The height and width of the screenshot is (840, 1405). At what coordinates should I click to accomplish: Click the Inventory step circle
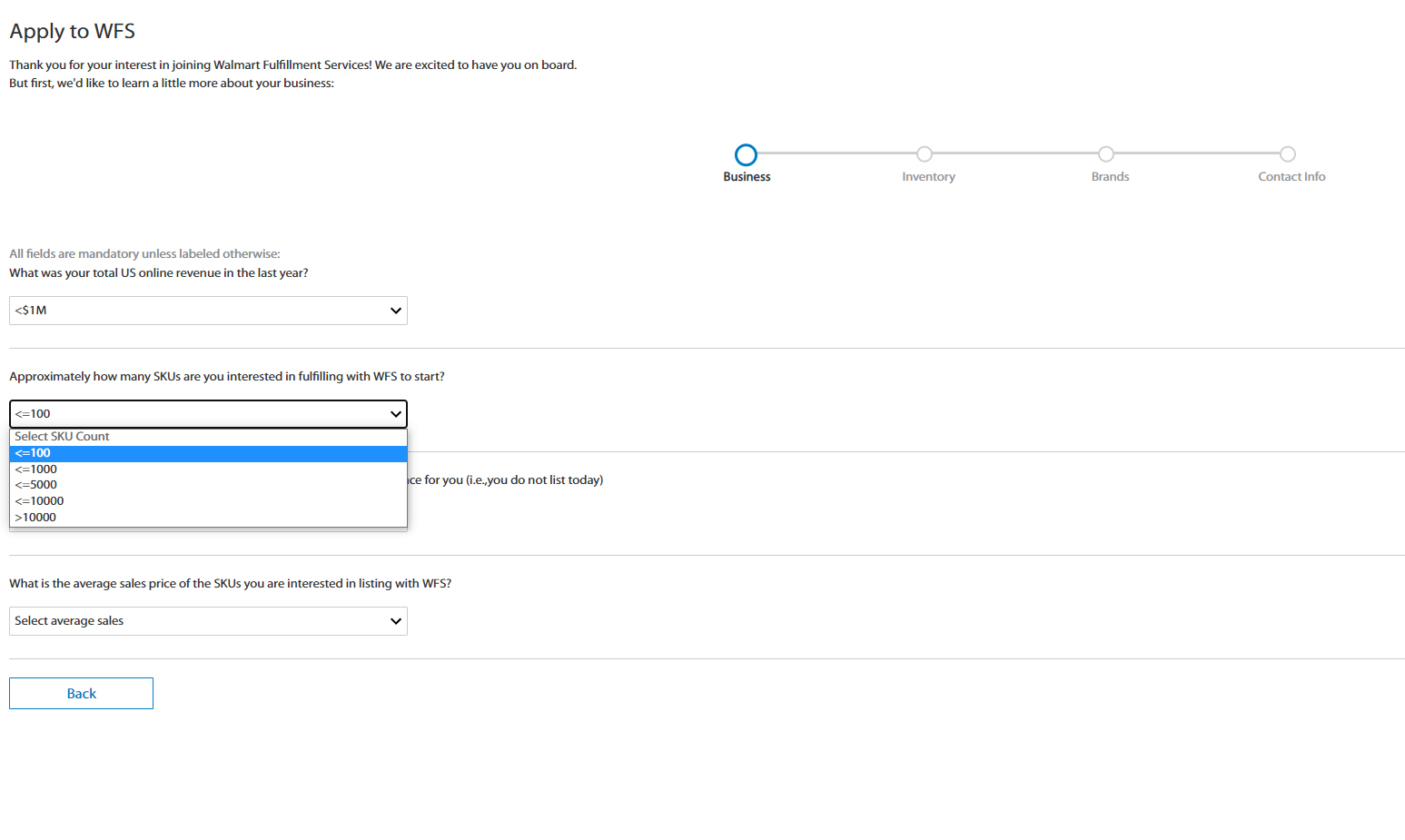(925, 154)
